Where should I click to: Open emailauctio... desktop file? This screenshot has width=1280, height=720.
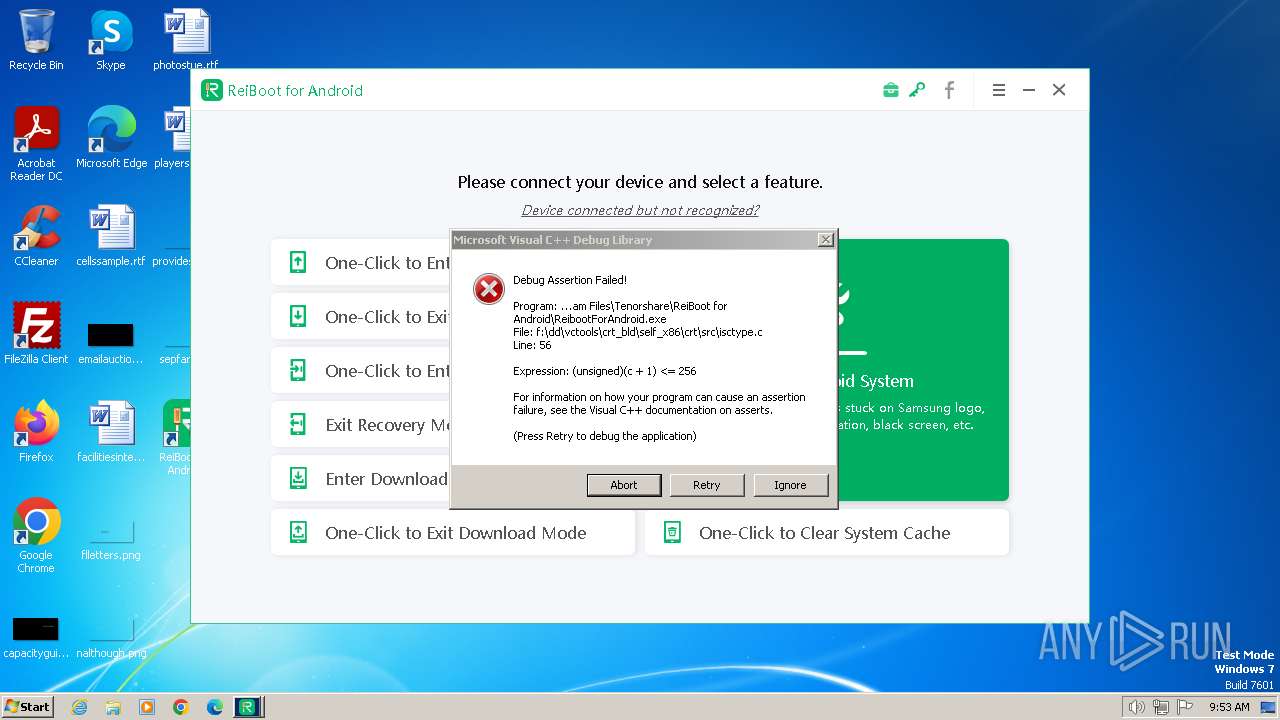tap(111, 343)
